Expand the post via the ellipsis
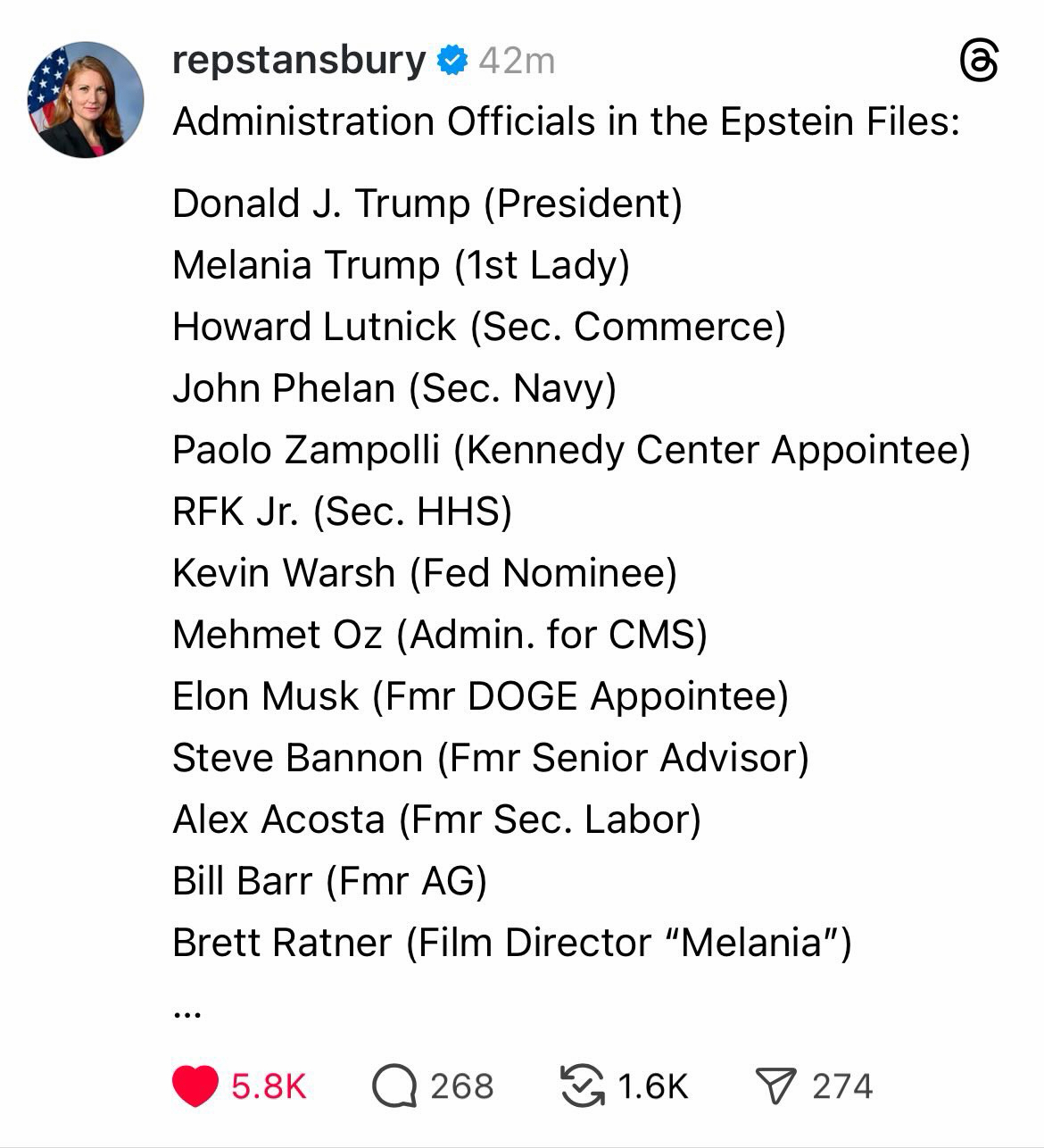Image resolution: width=1044 pixels, height=1148 pixels. tap(187, 1013)
